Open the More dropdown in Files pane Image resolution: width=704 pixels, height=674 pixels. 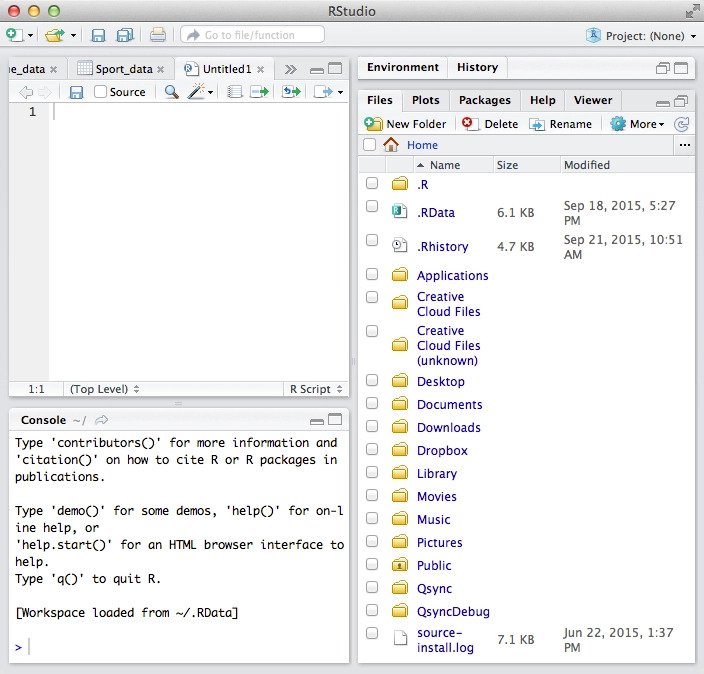(637, 124)
